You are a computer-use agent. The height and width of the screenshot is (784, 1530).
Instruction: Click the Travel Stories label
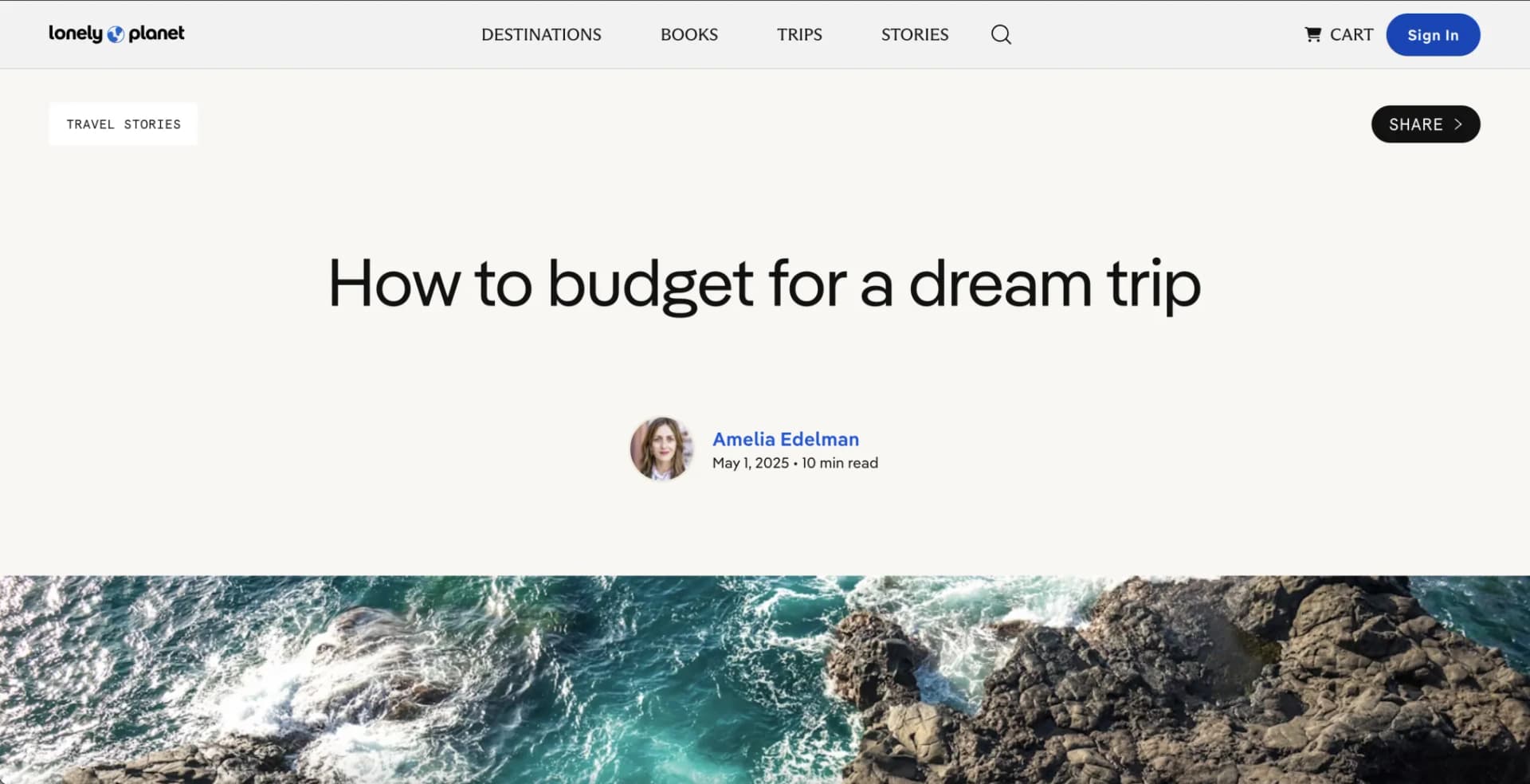pyautogui.click(x=123, y=124)
